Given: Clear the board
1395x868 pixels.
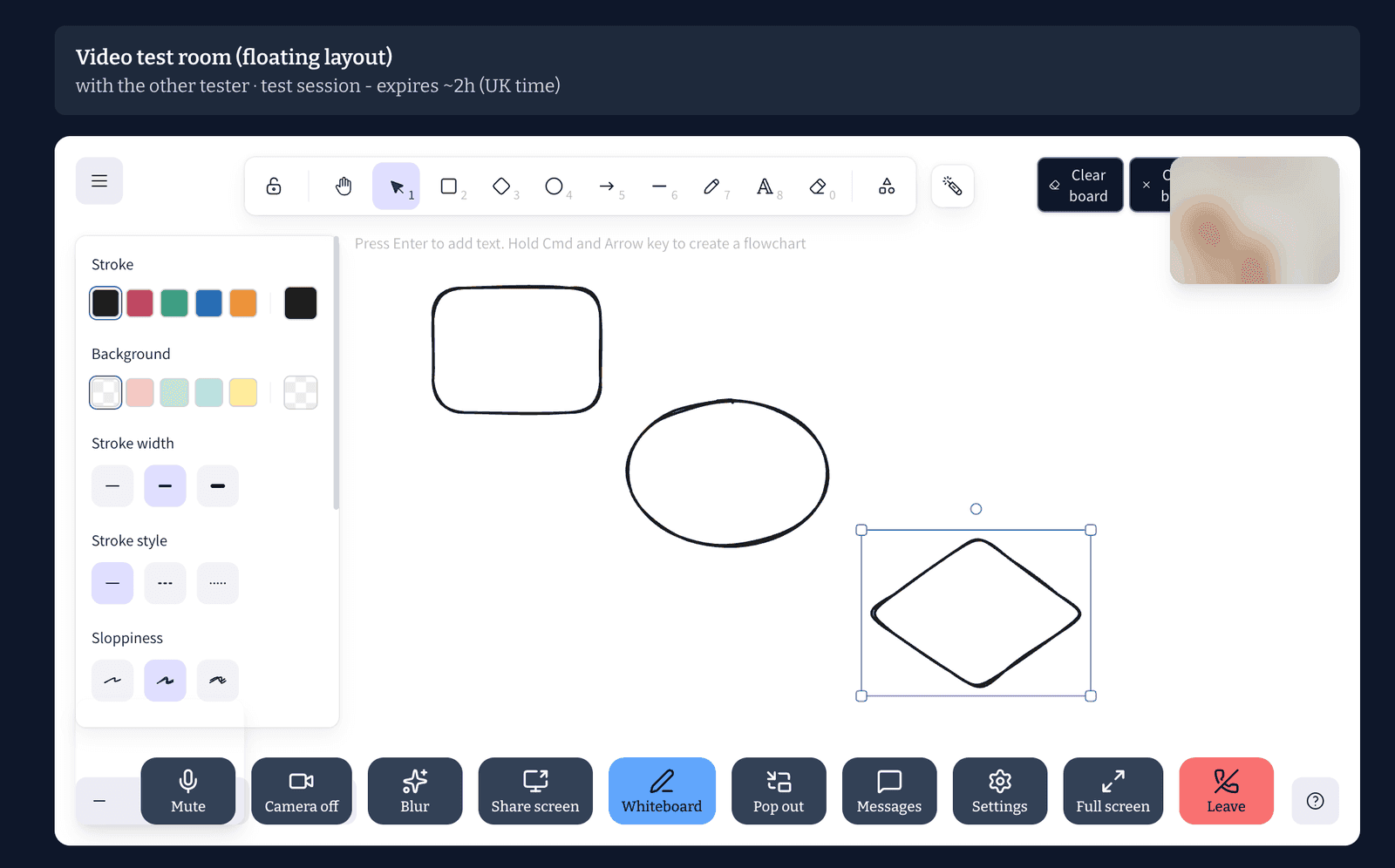Looking at the screenshot, I should [x=1080, y=186].
